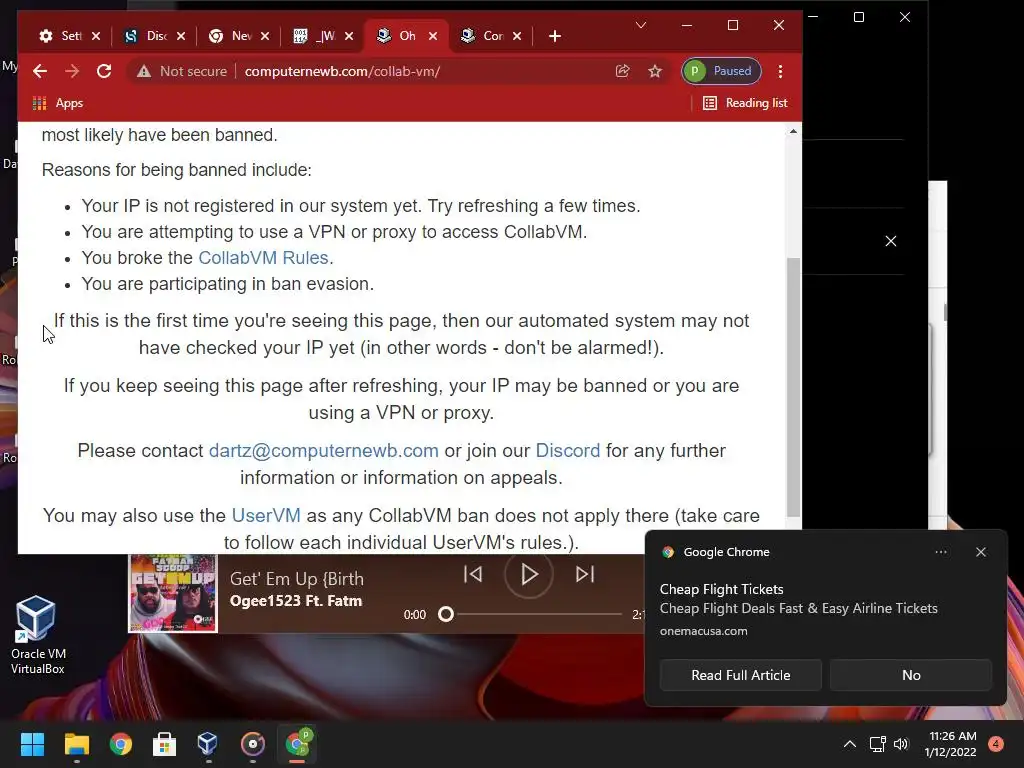Go back using the browser back arrow
This screenshot has width=1024, height=768.
(40, 71)
